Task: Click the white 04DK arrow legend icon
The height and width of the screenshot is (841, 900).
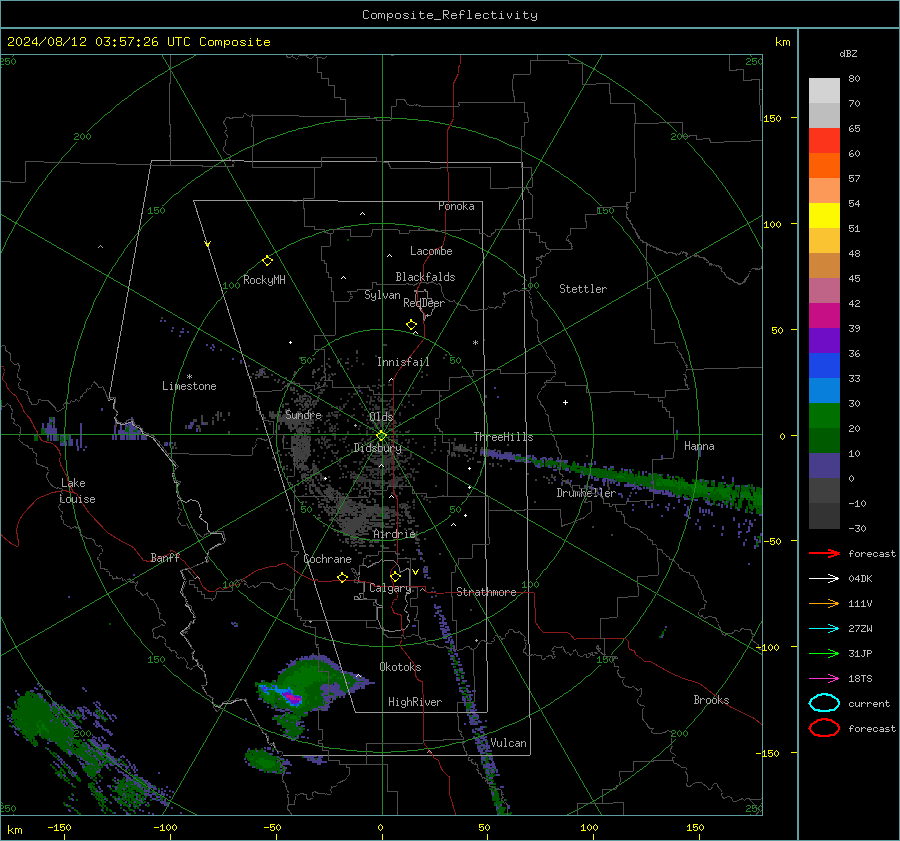Action: 824,578
